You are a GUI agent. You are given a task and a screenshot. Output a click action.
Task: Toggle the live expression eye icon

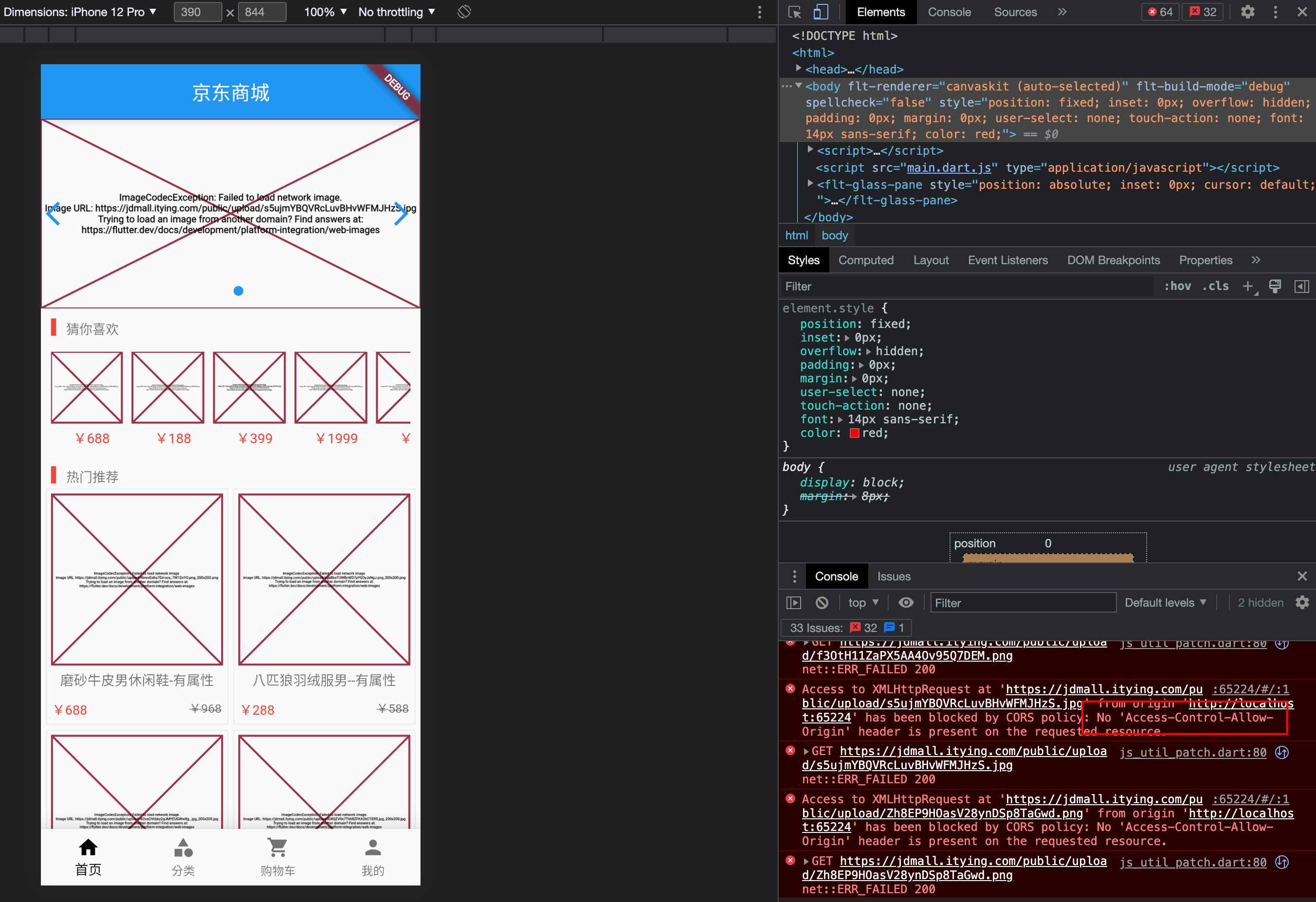click(905, 603)
